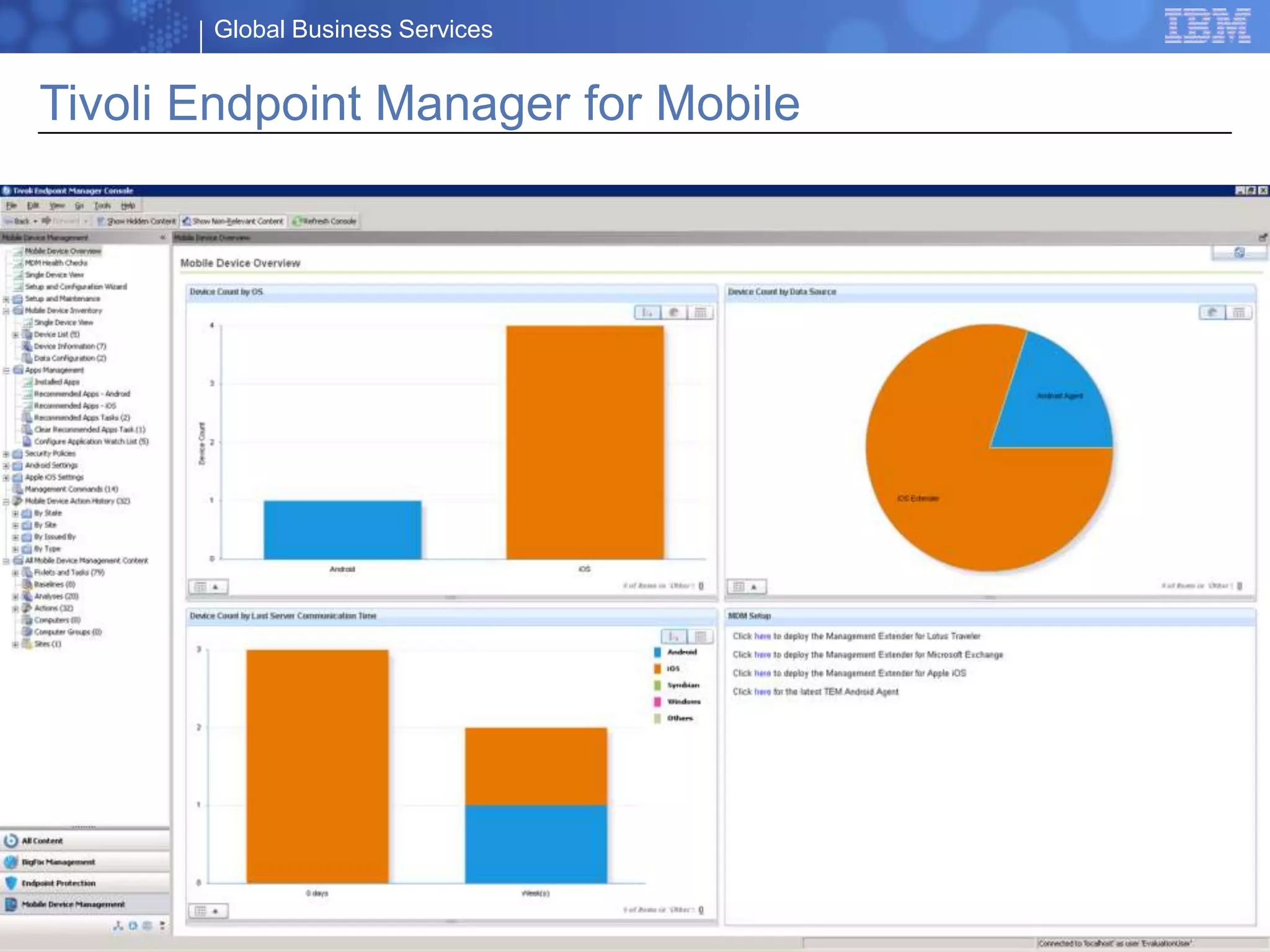Click pie-chart view icon in Device Count by OS
Screen dimensions: 1270x952
point(674,312)
